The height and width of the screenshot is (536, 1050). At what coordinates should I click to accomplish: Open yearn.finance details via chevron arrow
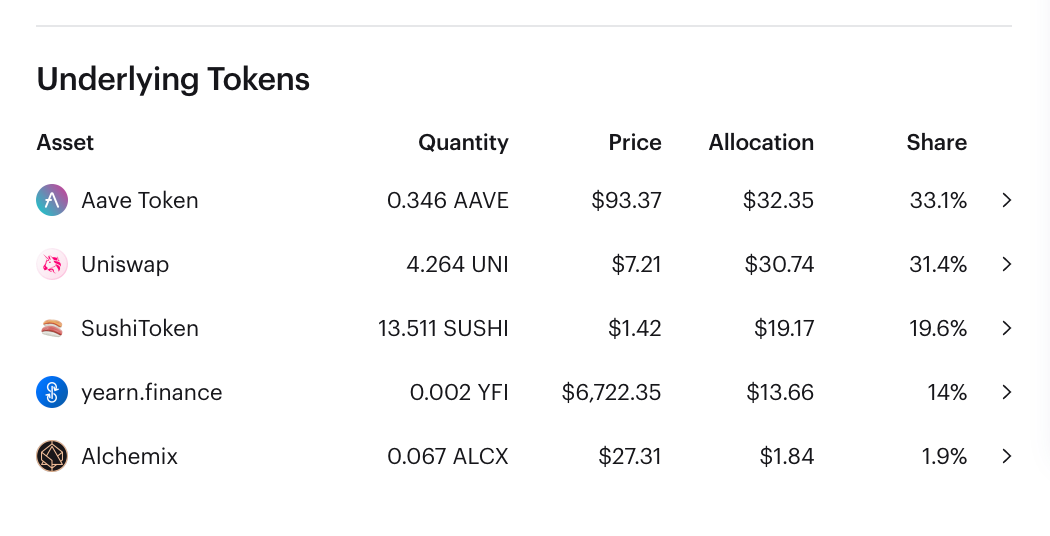[1006, 392]
